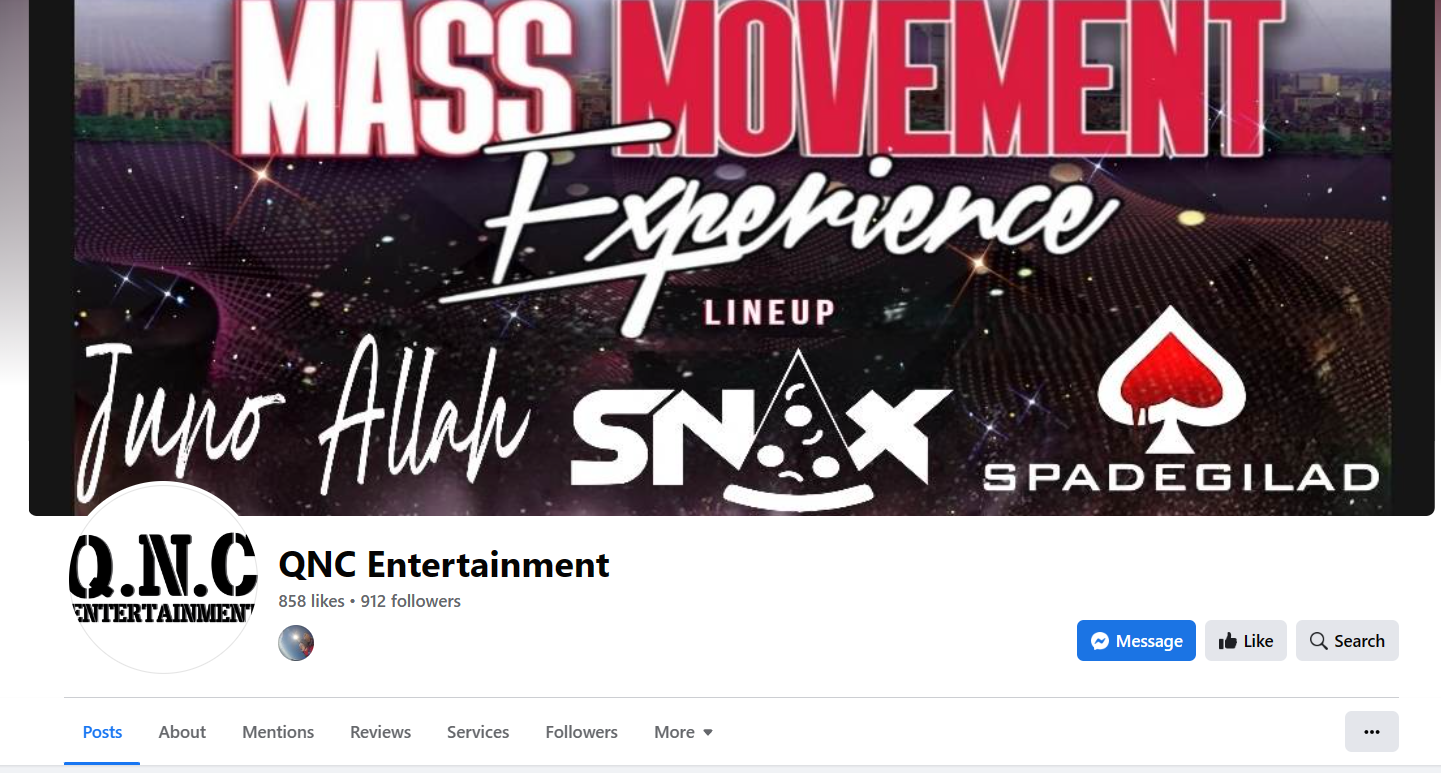Viewport: 1441px width, 773px height.
Task: Click the QNC Entertainment page title
Action: [444, 565]
